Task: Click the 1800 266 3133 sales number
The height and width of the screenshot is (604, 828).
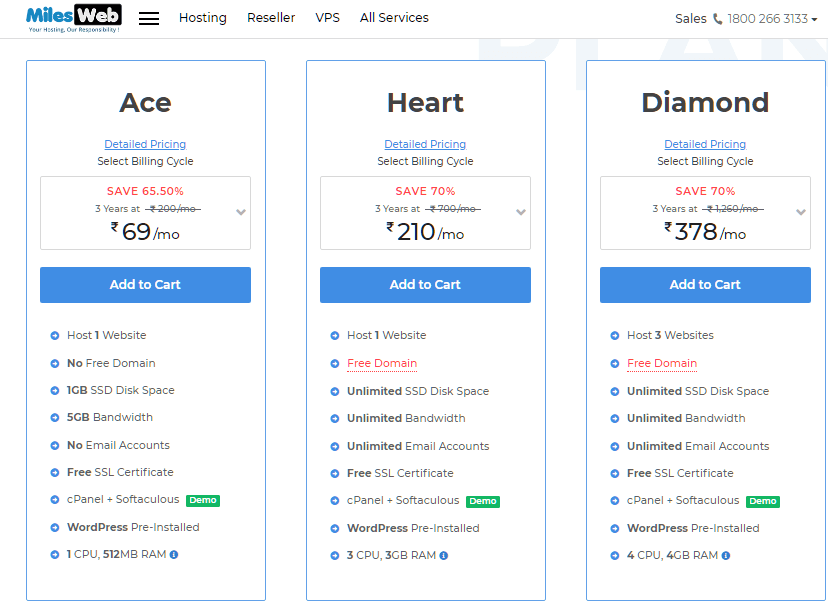Action: point(767,19)
